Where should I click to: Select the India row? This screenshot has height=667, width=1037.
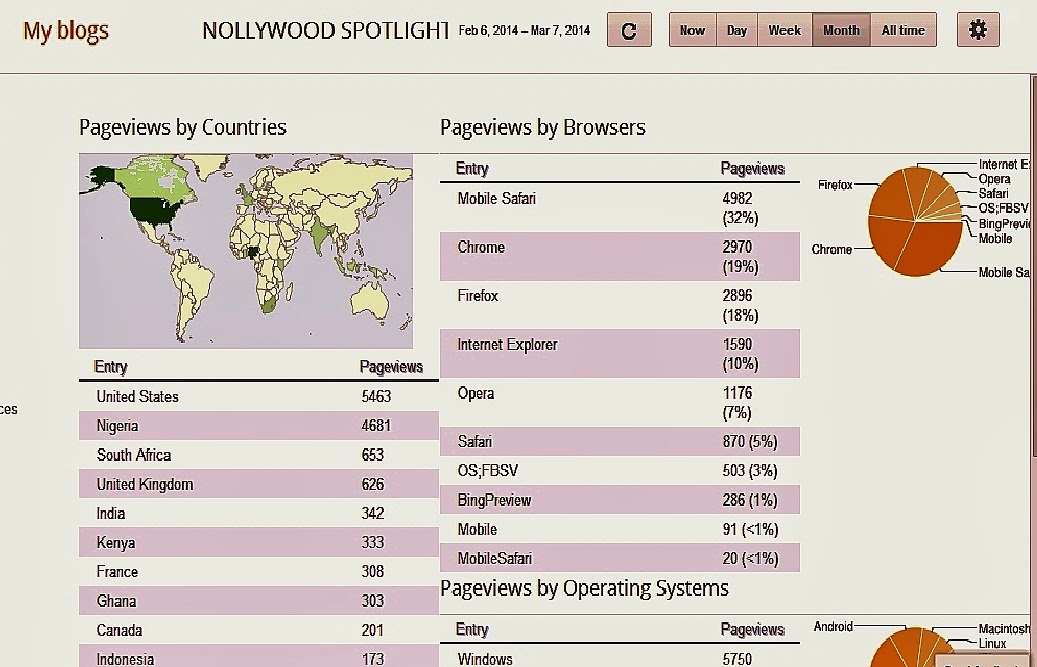tap(259, 513)
